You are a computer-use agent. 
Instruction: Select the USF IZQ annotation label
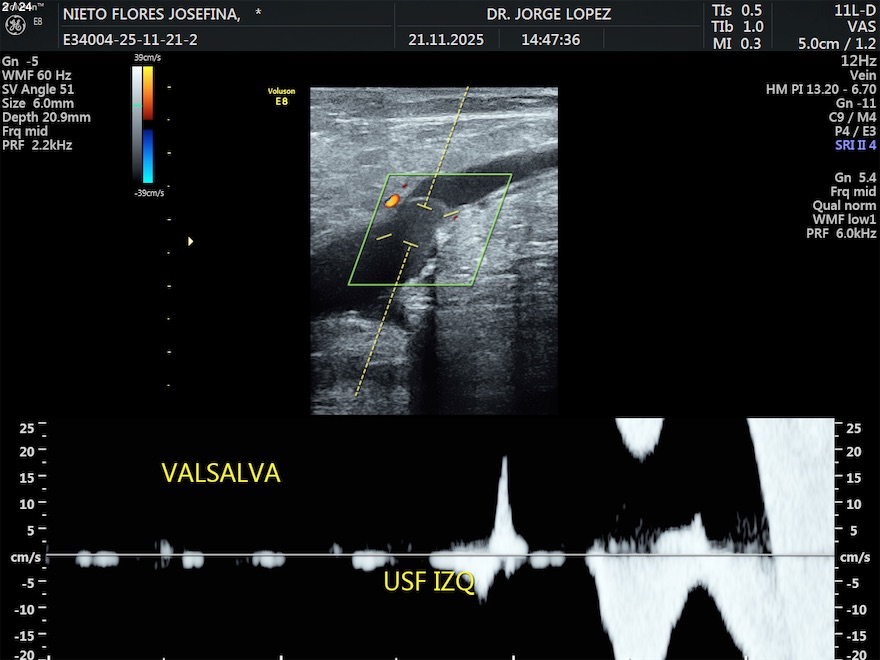click(428, 582)
